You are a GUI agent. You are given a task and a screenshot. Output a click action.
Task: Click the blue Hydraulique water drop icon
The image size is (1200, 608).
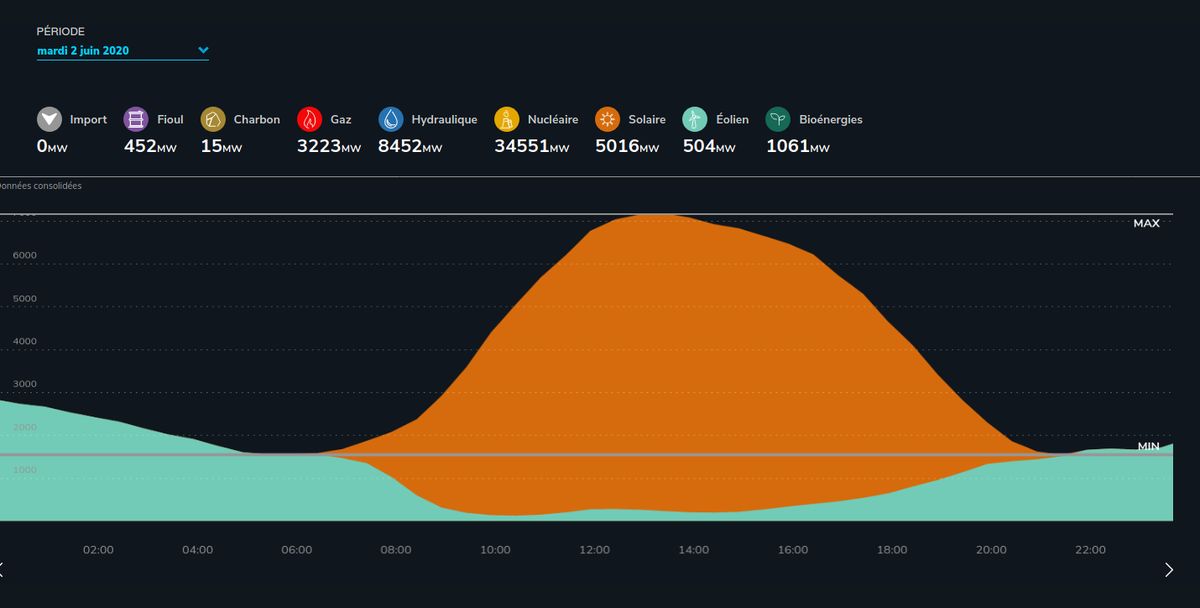pos(391,120)
